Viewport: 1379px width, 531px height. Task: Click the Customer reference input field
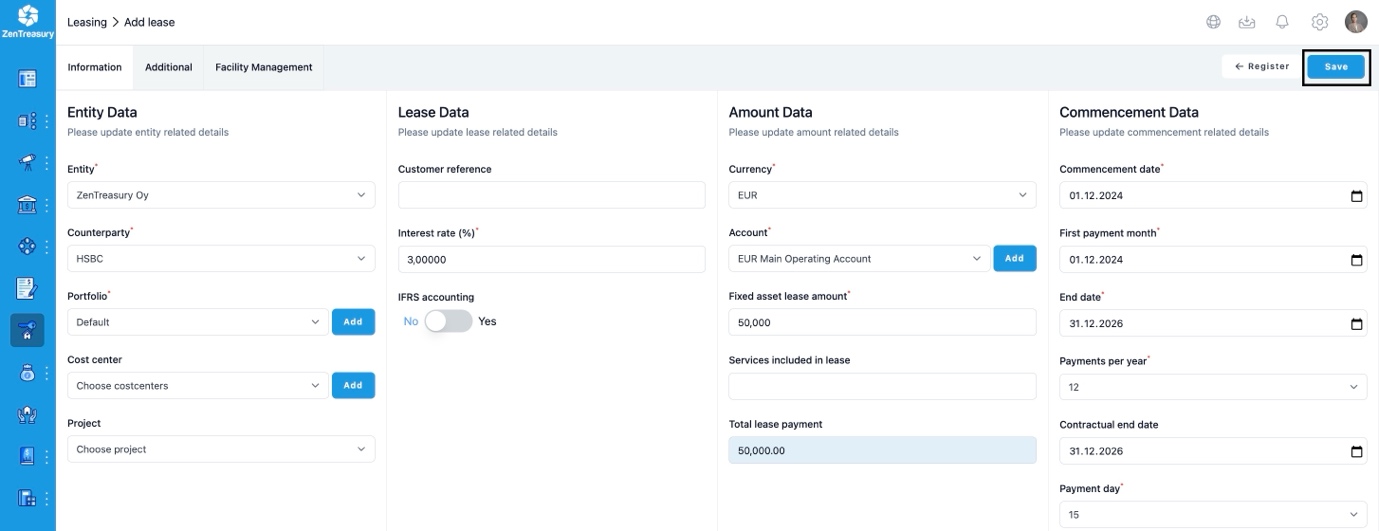[551, 195]
